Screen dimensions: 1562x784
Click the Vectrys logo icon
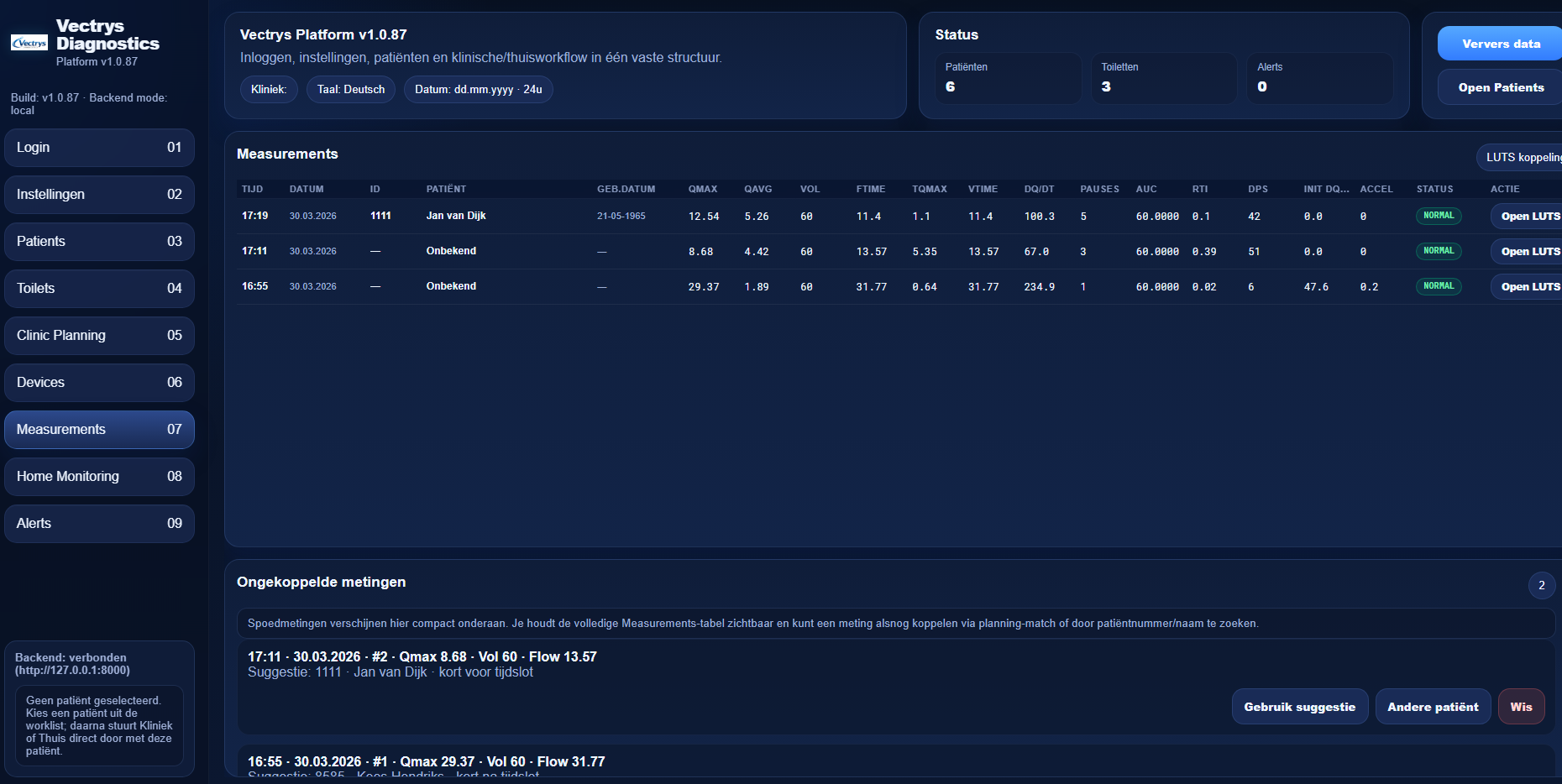pos(29,43)
